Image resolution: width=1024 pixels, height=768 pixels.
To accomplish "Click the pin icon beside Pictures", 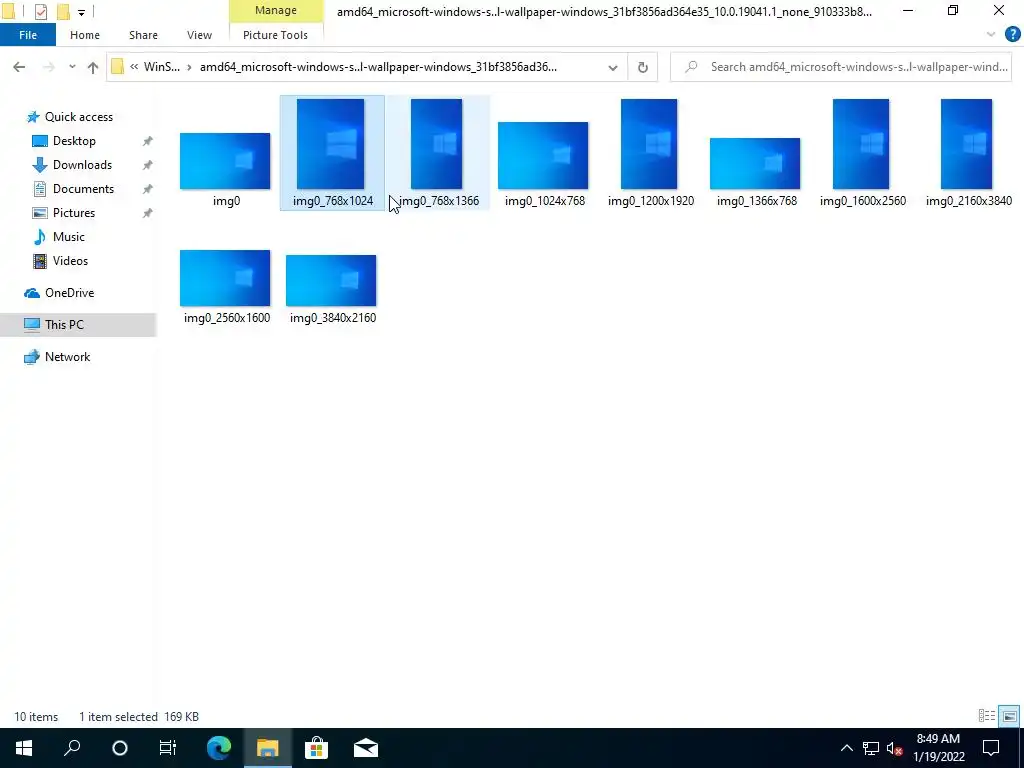I will coord(148,213).
